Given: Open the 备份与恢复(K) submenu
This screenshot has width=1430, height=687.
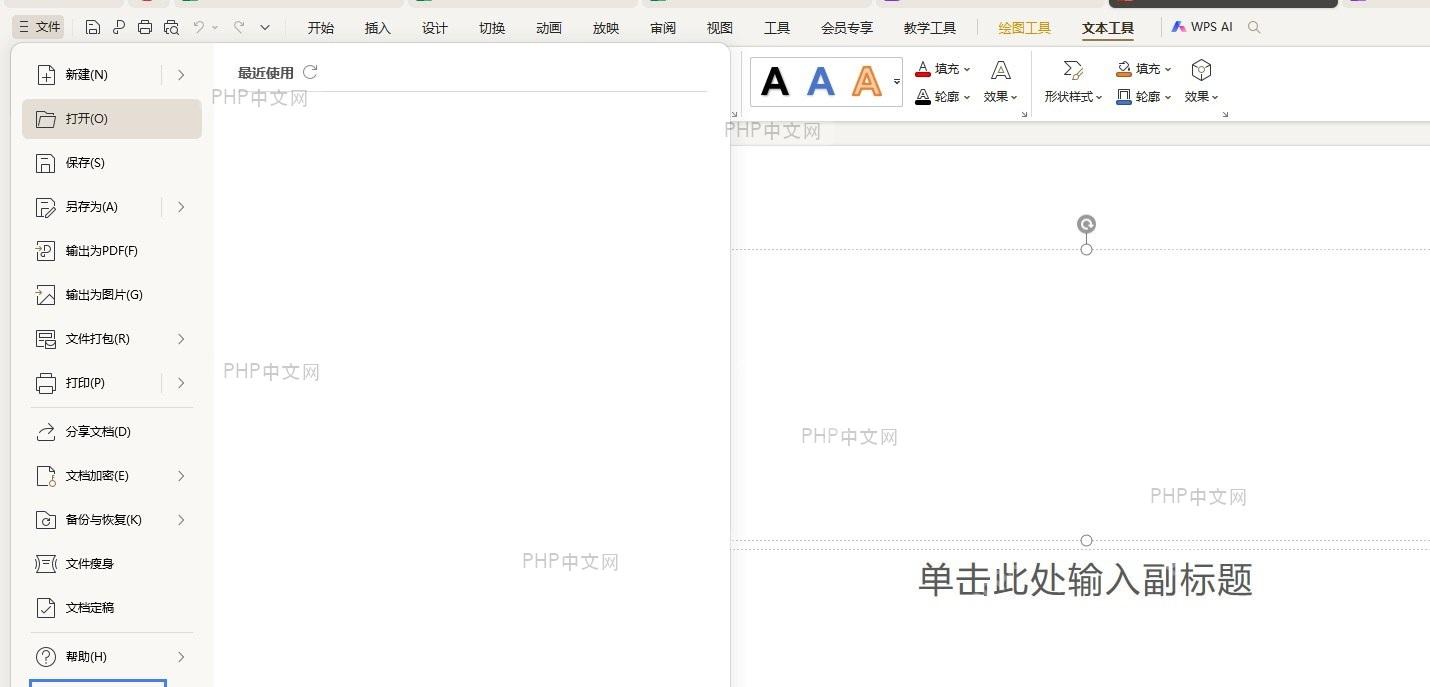Looking at the screenshot, I should click(x=112, y=520).
